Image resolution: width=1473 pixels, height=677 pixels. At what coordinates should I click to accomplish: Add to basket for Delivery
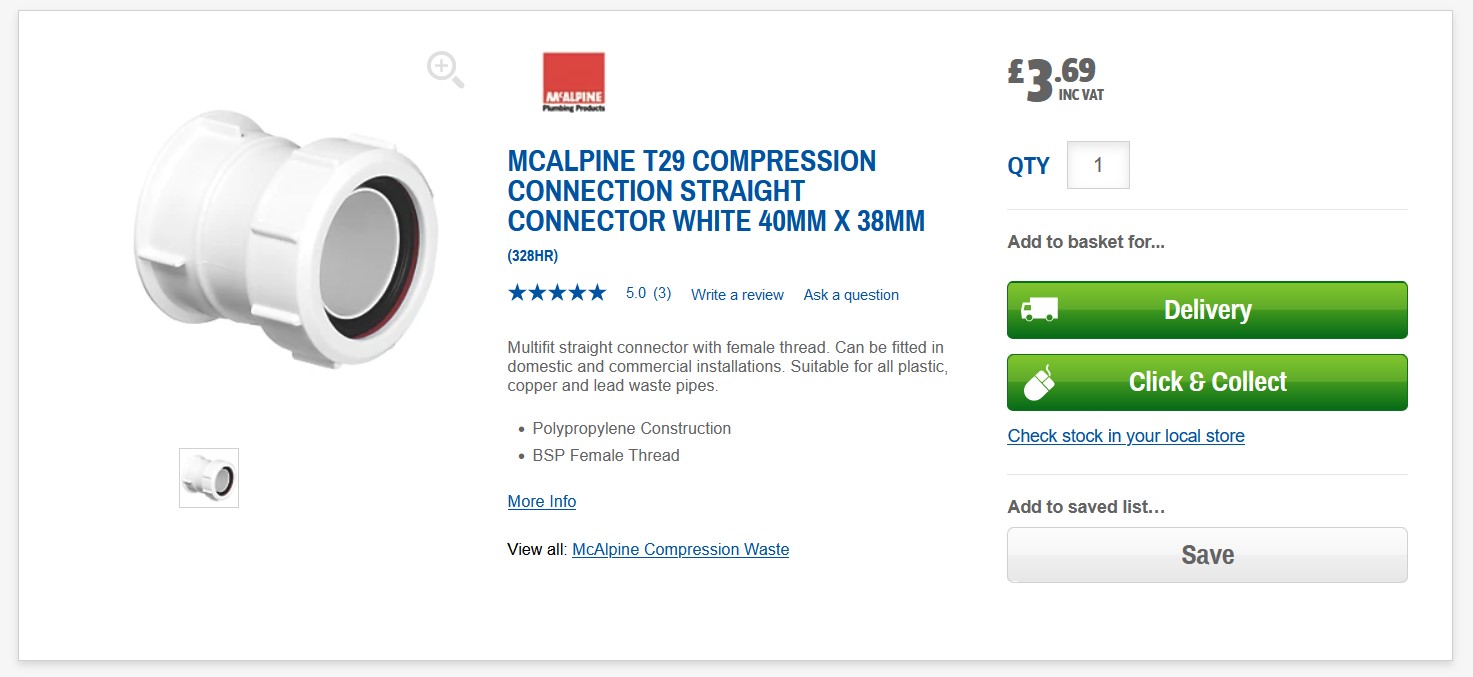1207,310
